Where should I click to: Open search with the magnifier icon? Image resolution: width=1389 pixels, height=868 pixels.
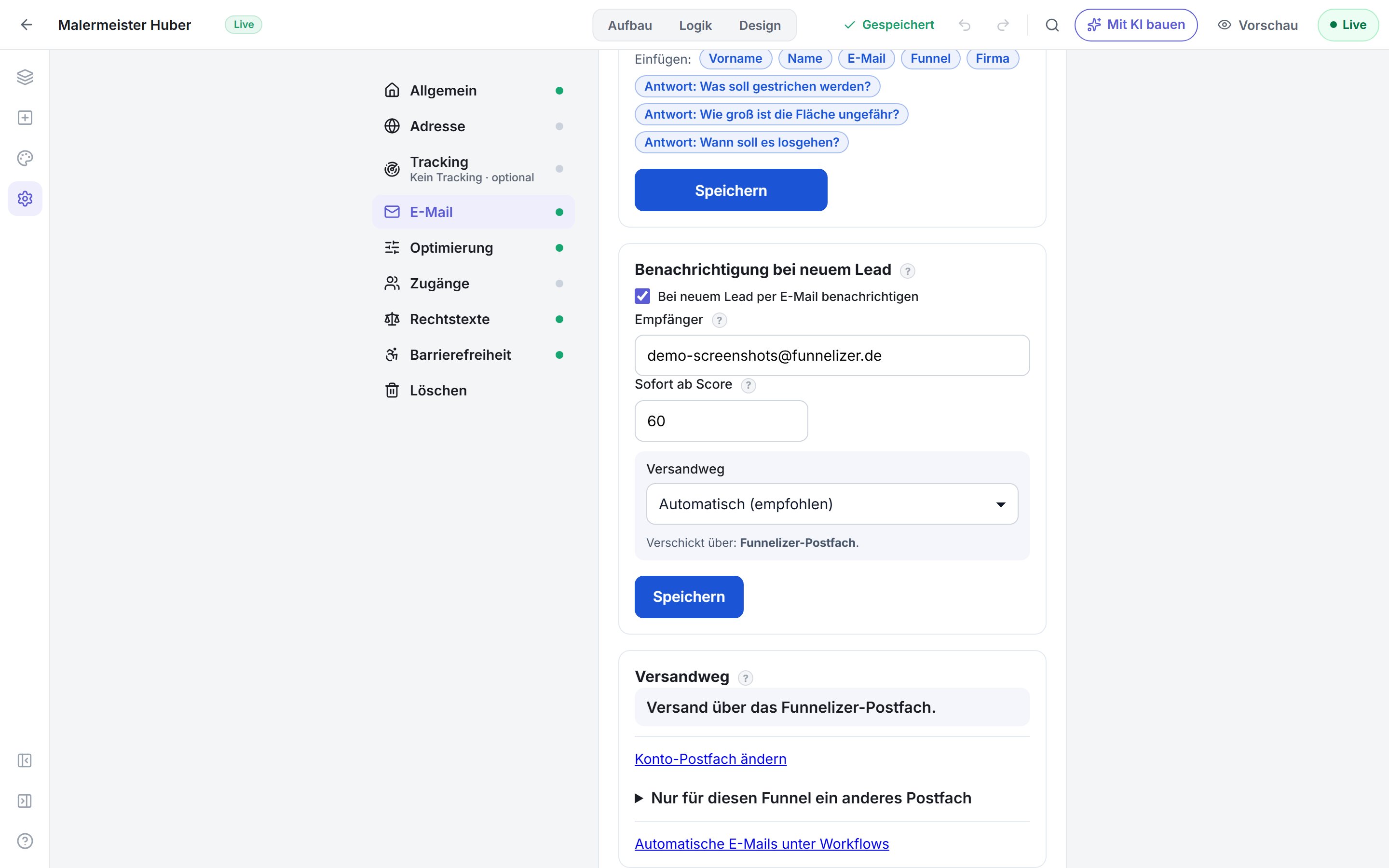[x=1052, y=25]
